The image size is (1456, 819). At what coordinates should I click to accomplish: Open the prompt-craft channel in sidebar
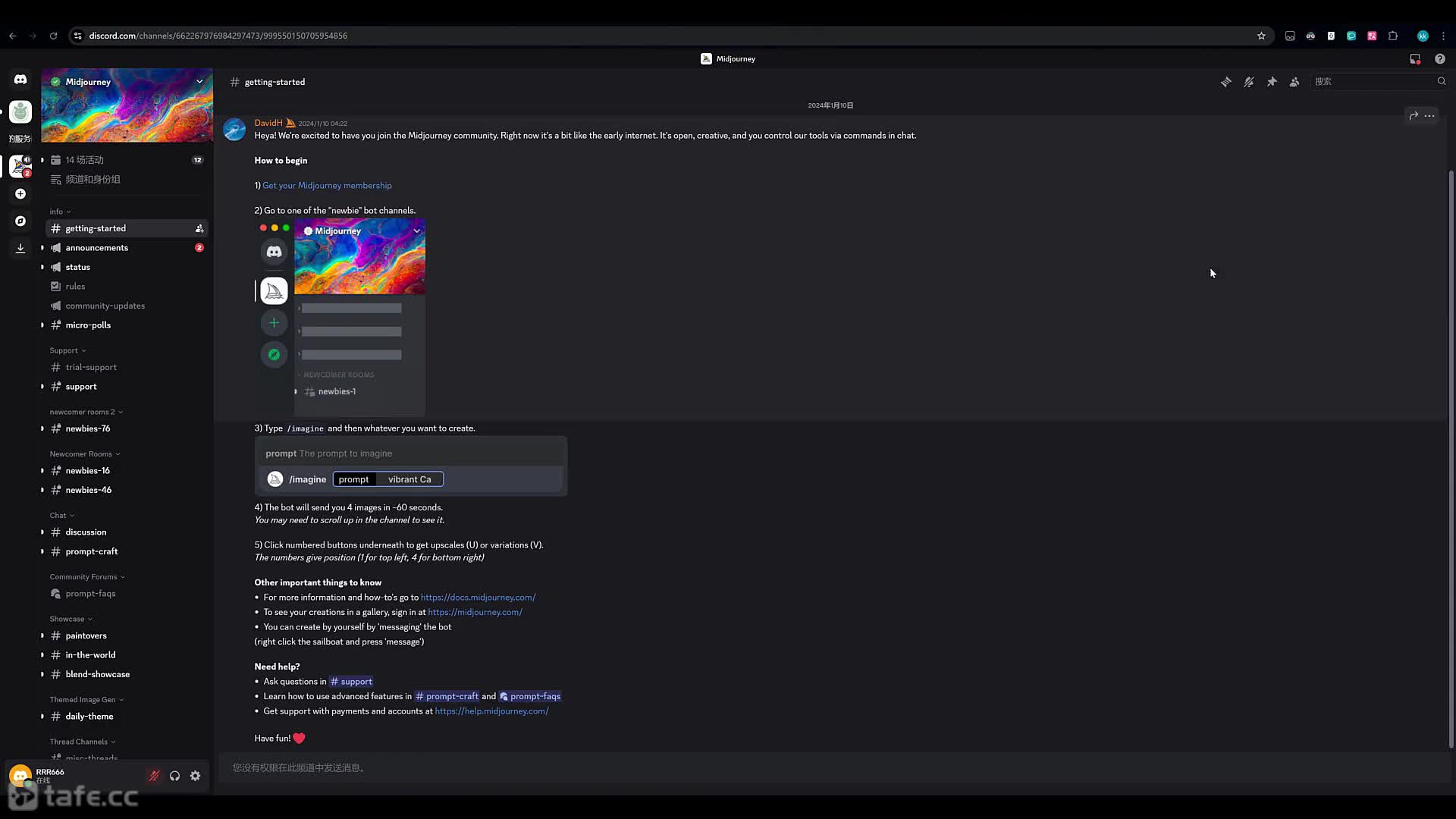coord(126,551)
